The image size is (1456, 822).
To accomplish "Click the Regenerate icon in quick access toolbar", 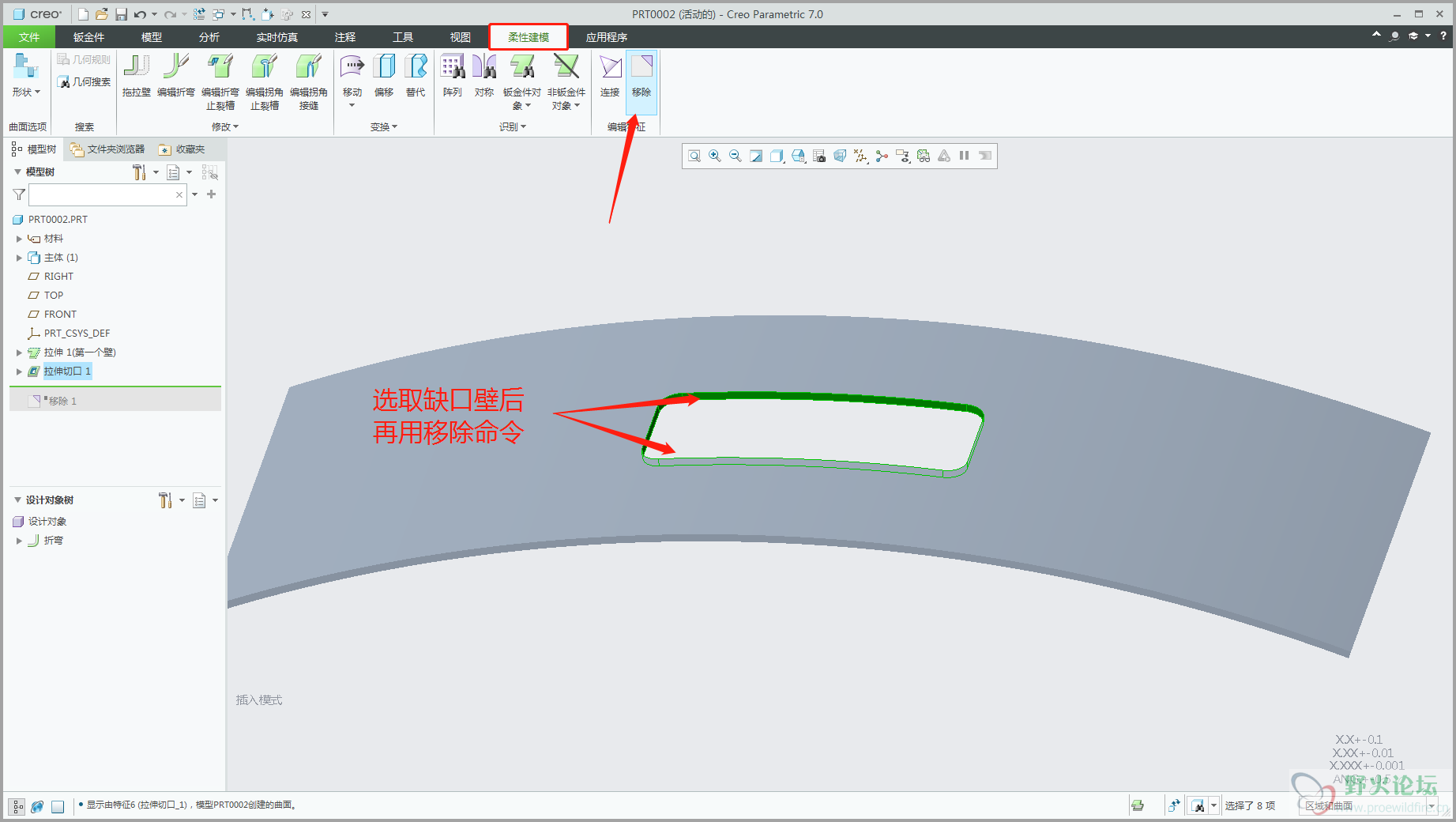I will coord(199,14).
